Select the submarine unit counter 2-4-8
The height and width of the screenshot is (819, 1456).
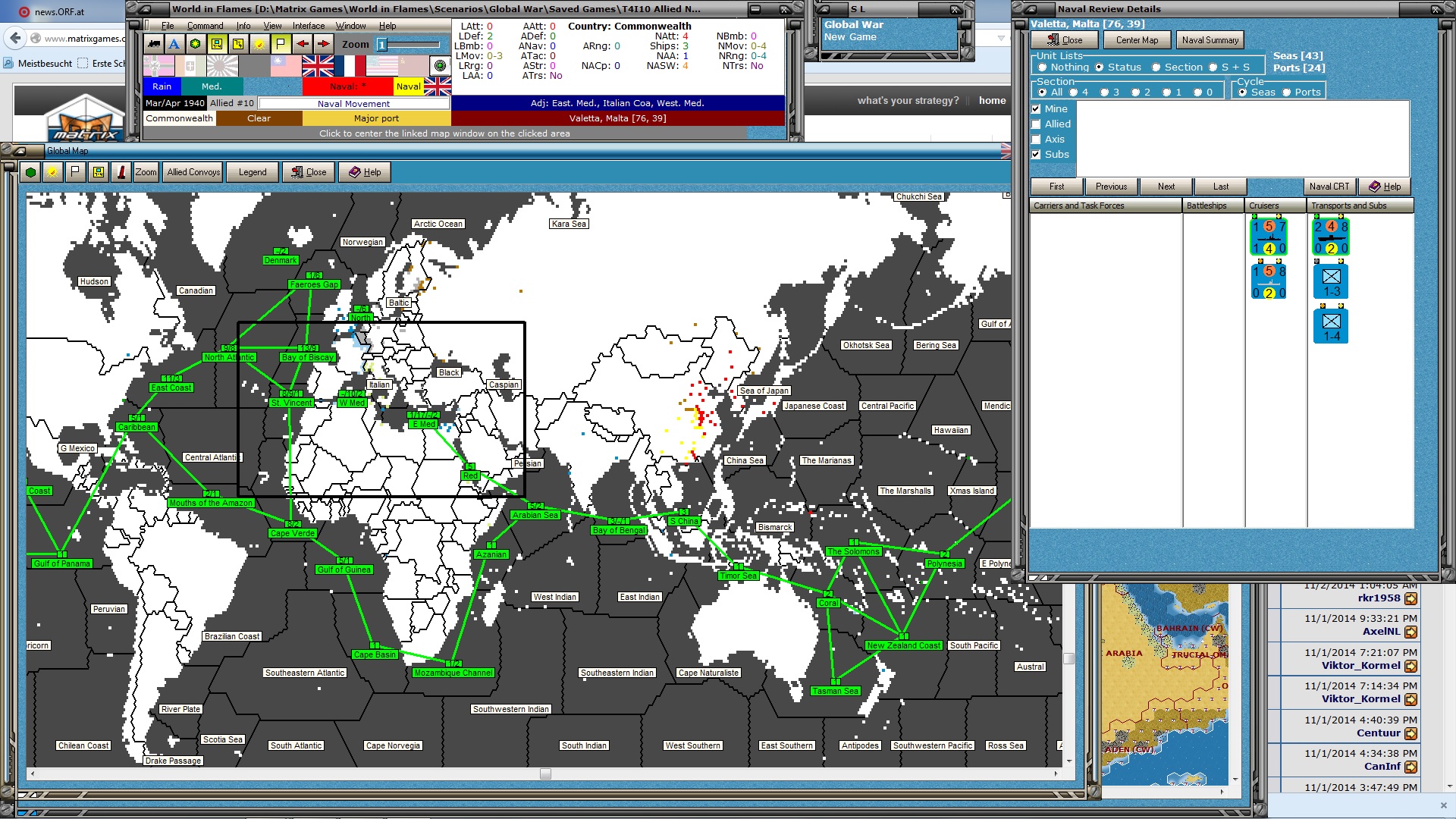pos(1331,237)
